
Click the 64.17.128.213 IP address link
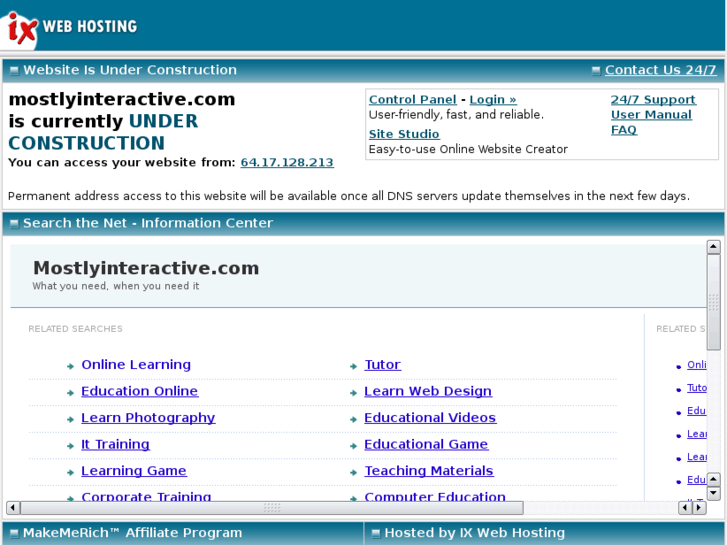(287, 162)
